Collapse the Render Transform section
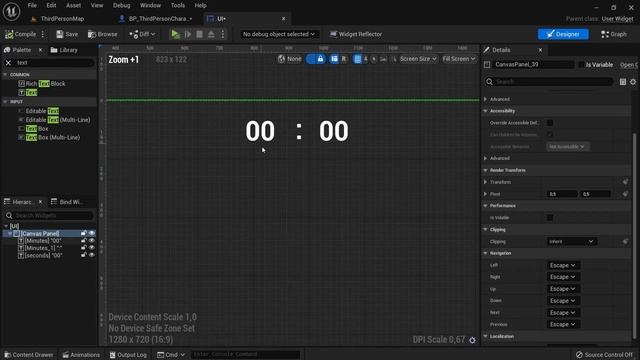This screenshot has width=640, height=360. 486,170
